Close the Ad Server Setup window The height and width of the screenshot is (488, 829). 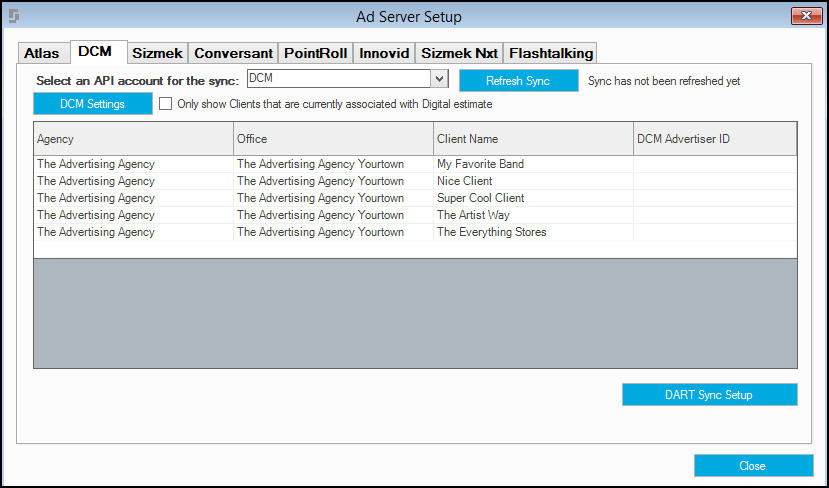(806, 16)
